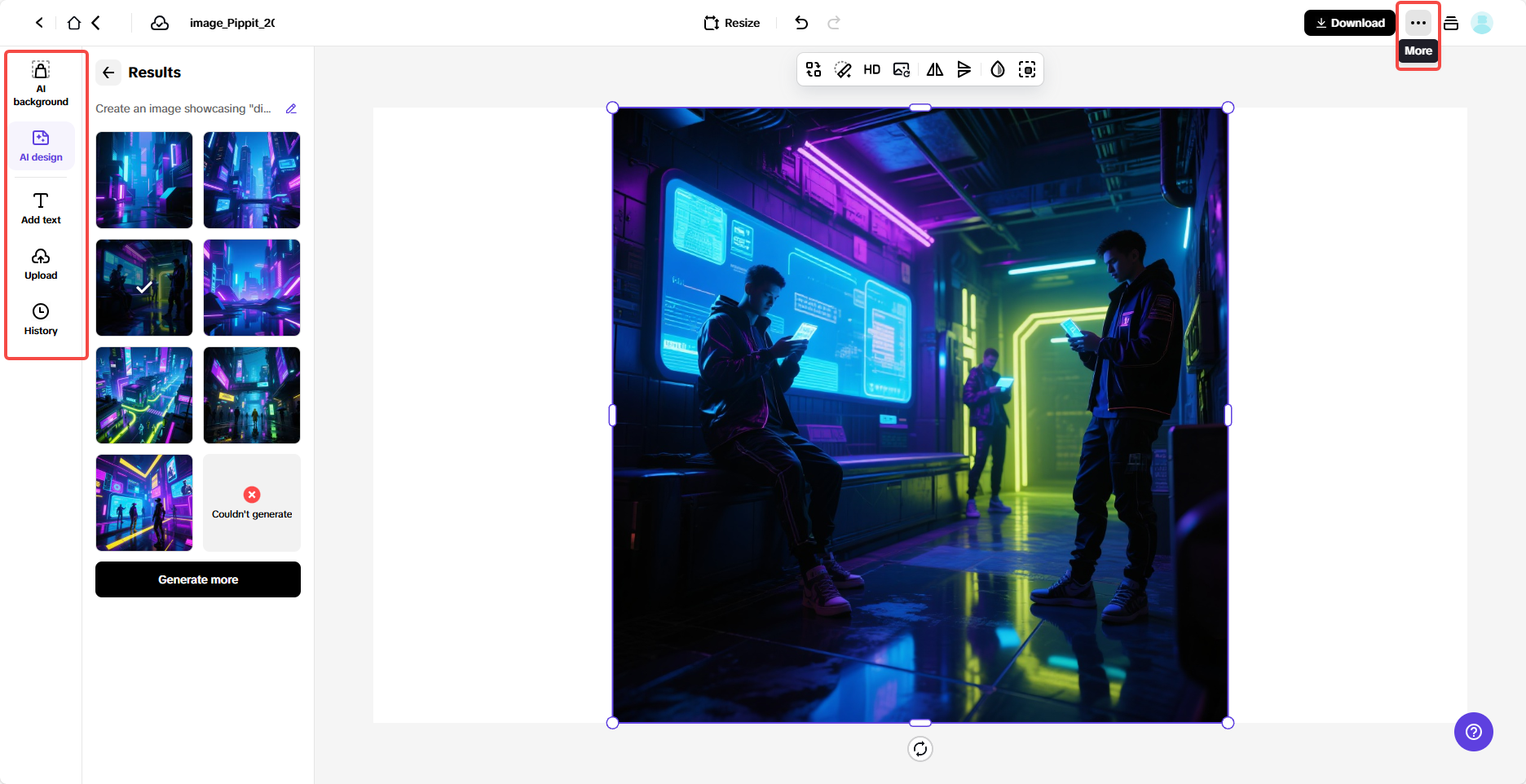Image resolution: width=1526 pixels, height=784 pixels.
Task: Open the Resize options
Action: pyautogui.click(x=732, y=23)
